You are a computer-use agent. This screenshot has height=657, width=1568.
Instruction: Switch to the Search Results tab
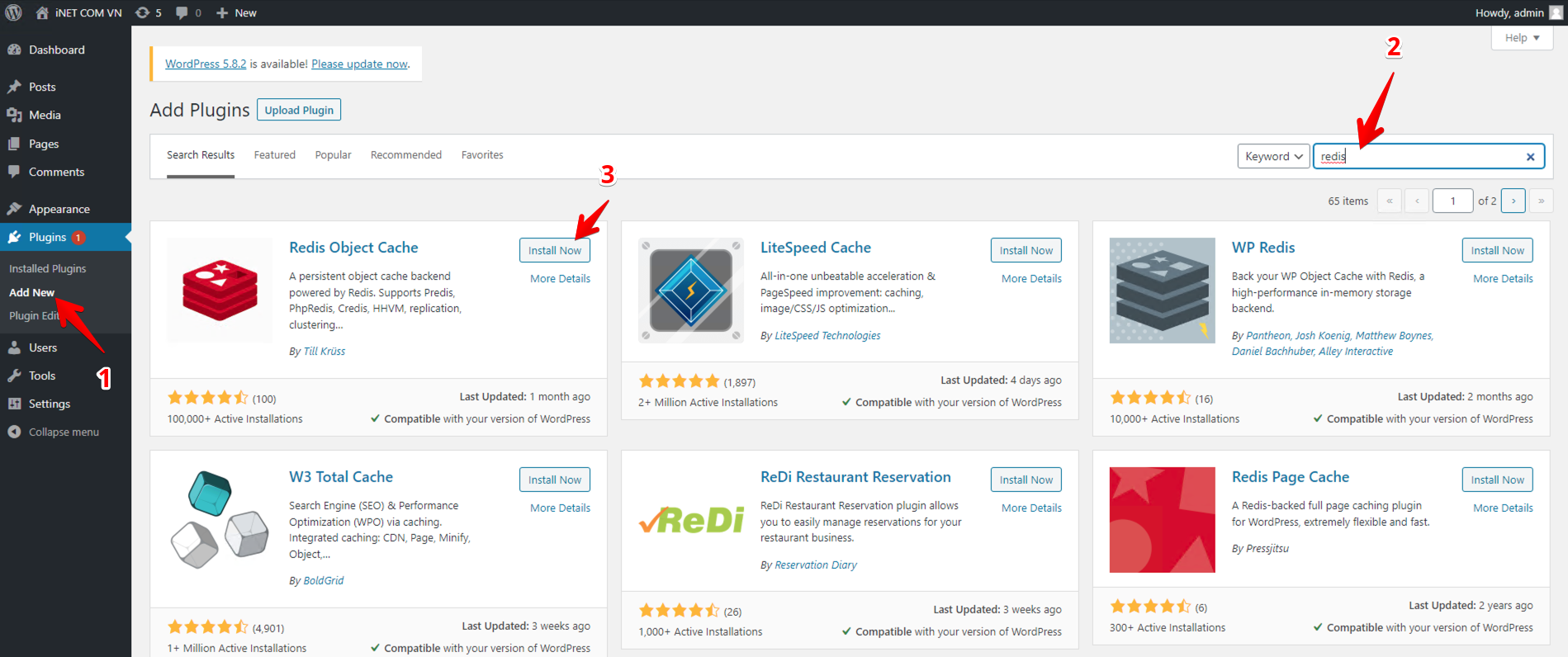201,155
